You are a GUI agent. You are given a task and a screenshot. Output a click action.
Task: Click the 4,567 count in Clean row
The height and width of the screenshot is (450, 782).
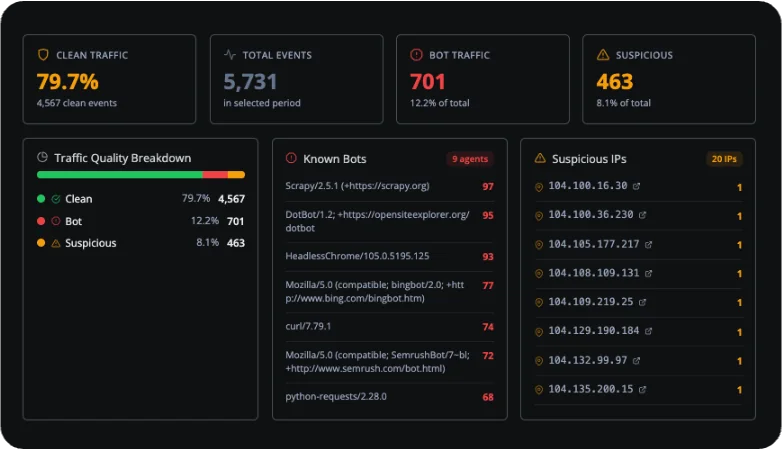(231, 199)
